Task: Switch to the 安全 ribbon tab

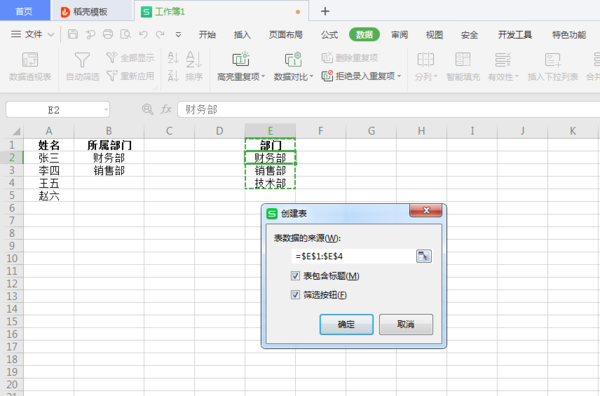Action: (470, 35)
